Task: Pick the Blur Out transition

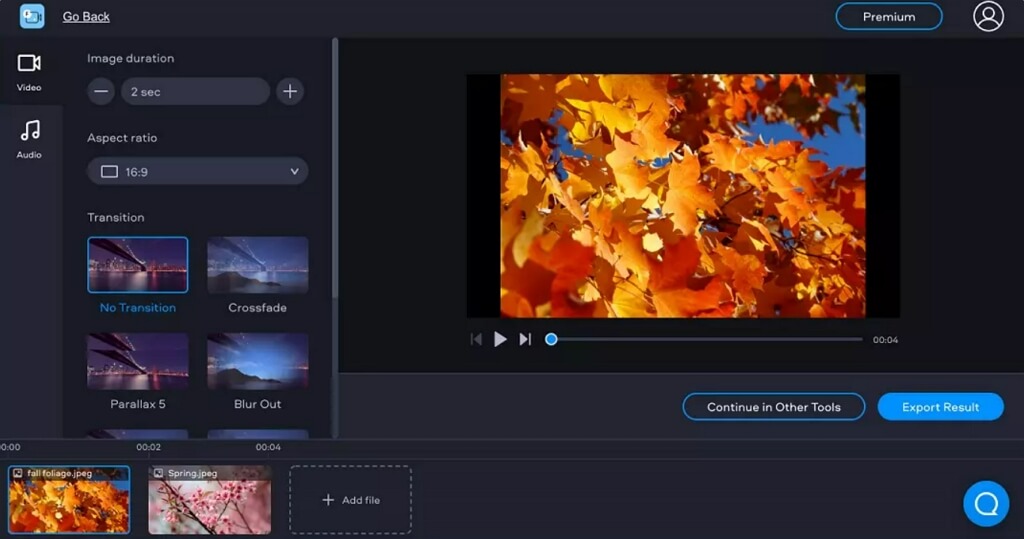Action: point(257,361)
